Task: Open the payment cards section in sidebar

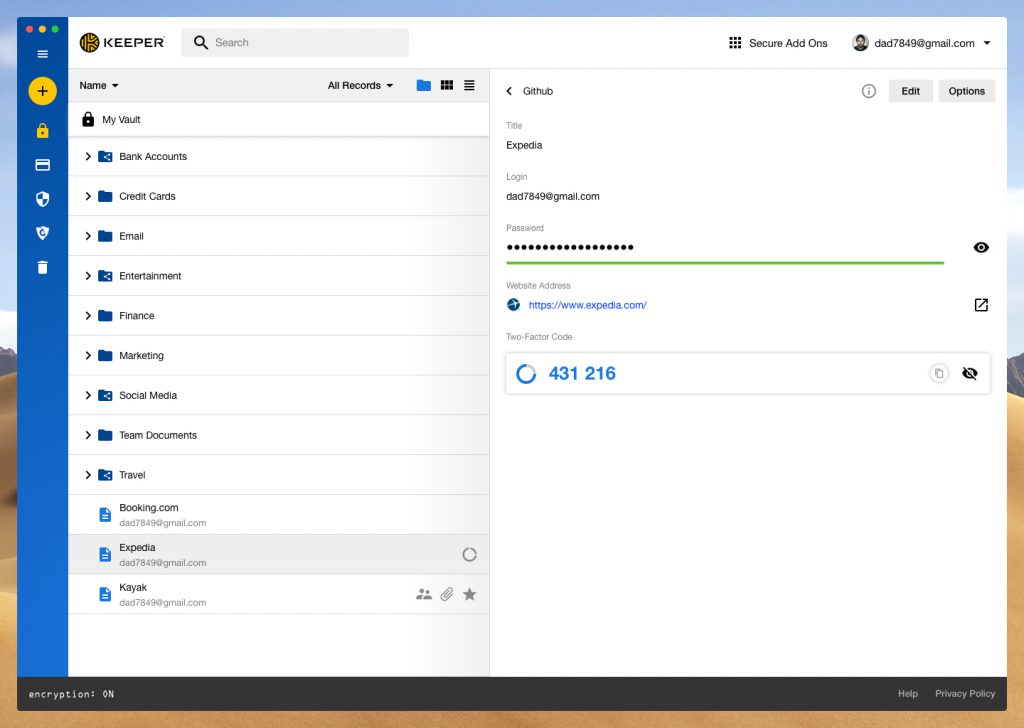Action: (x=42, y=164)
